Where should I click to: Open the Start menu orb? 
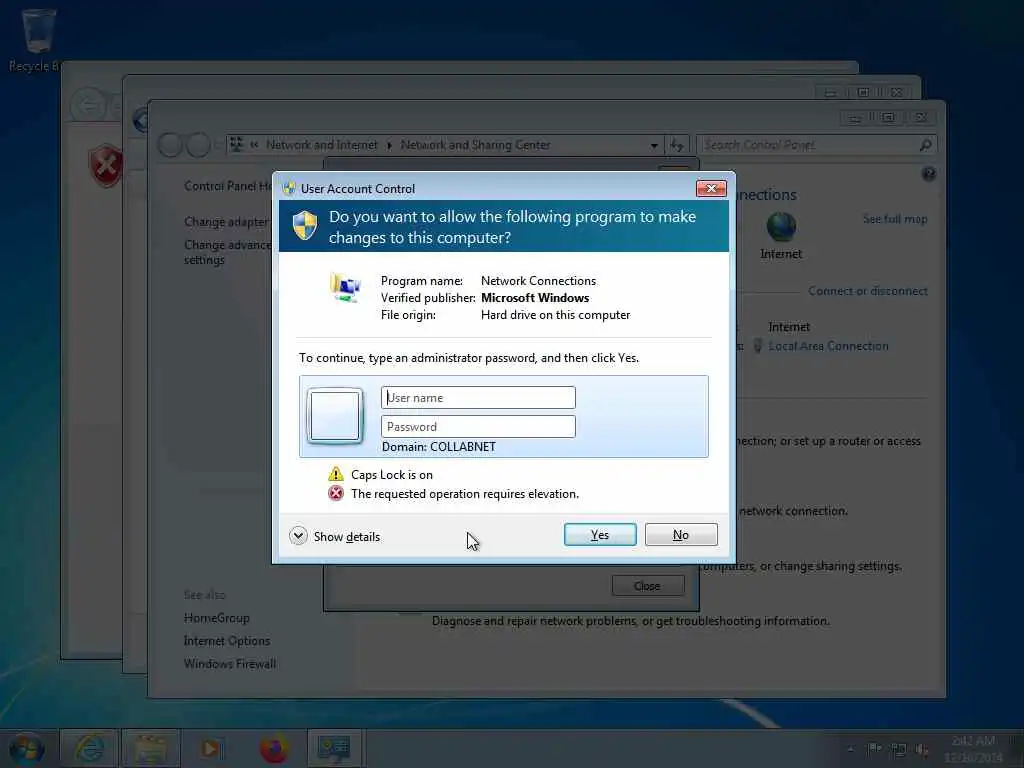tap(27, 748)
